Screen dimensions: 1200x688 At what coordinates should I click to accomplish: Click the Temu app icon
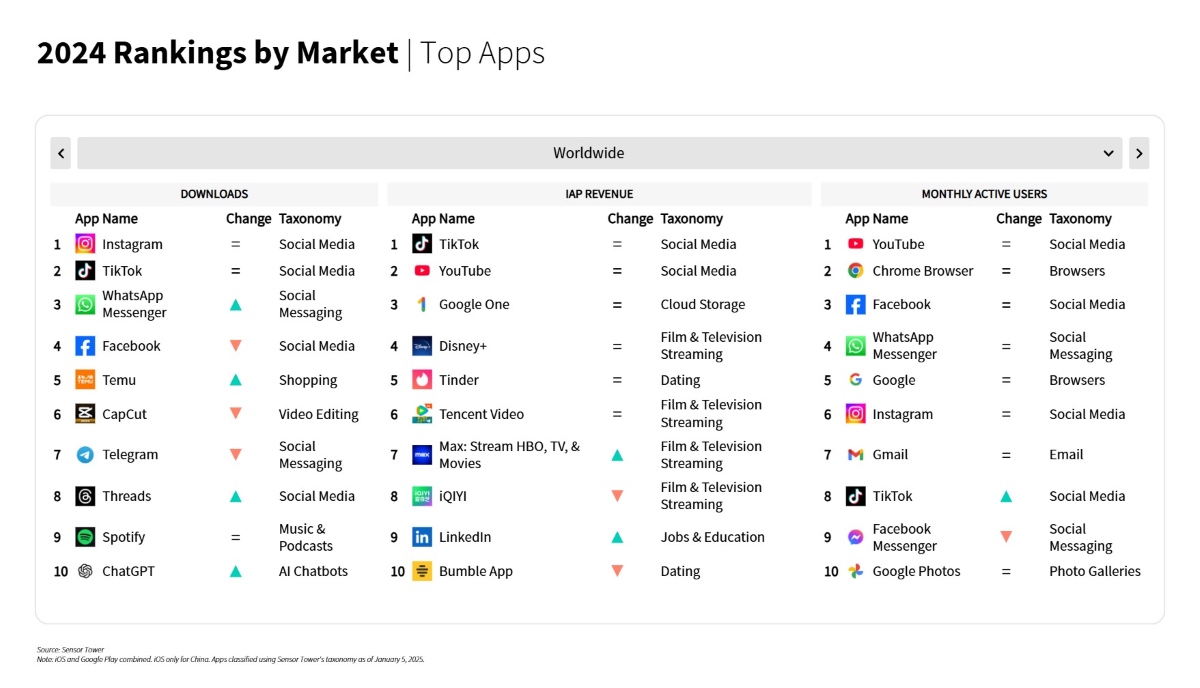point(85,380)
